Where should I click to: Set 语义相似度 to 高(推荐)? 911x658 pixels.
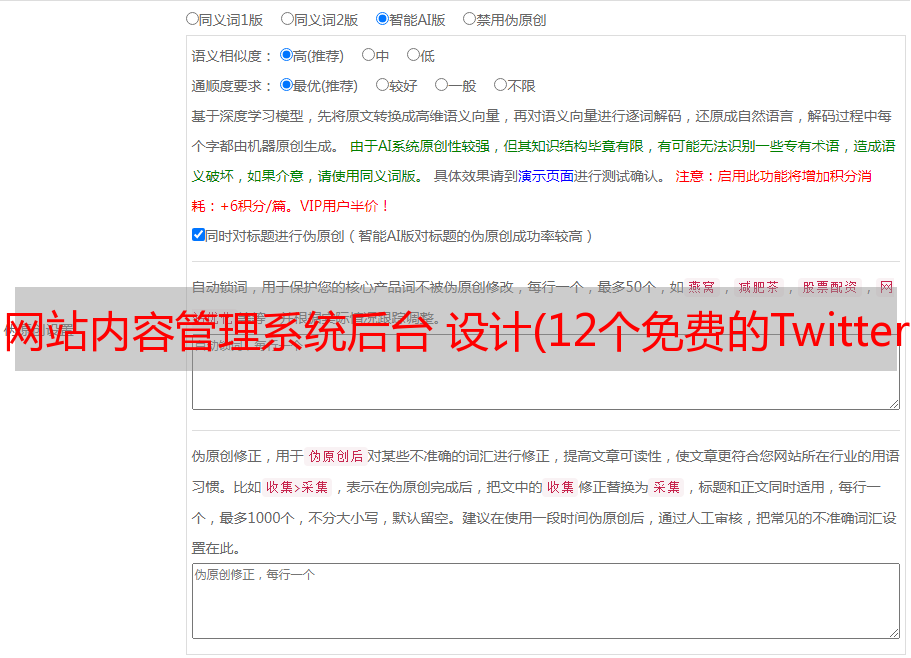point(286,55)
